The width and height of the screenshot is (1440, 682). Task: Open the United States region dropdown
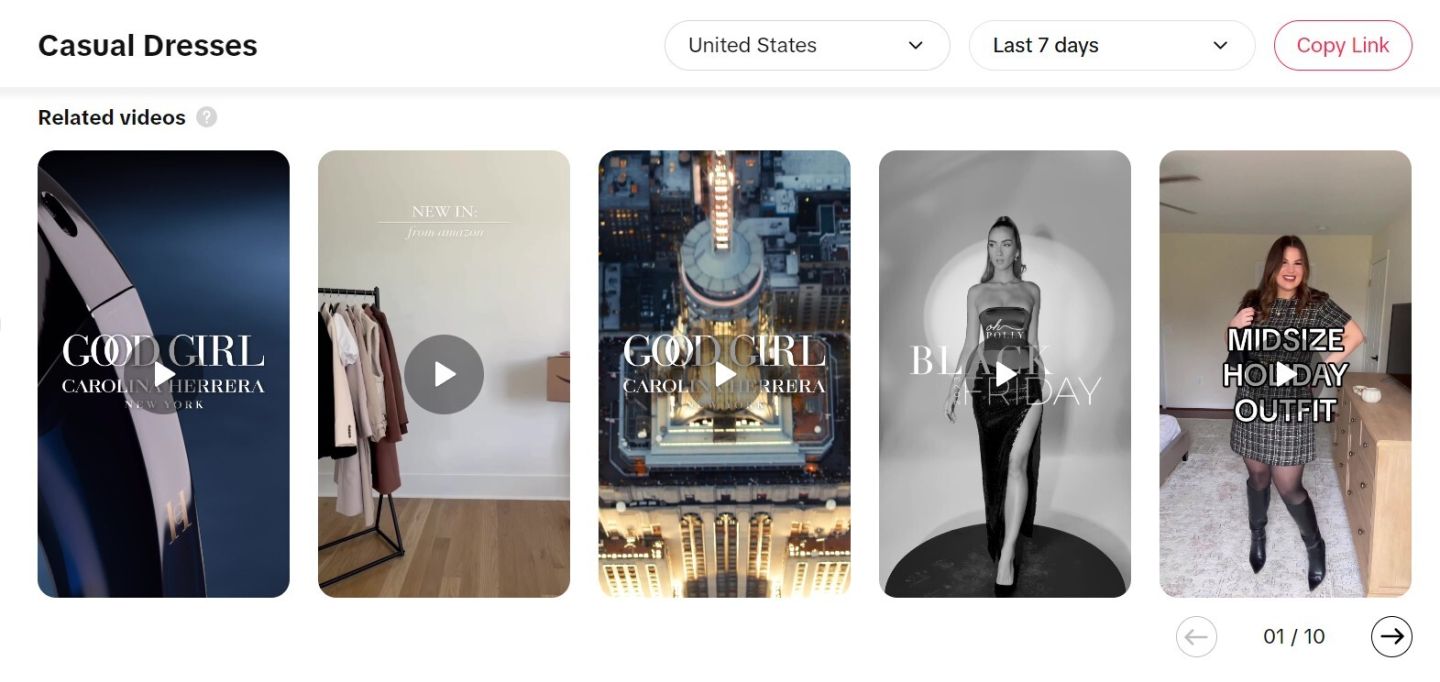point(806,46)
